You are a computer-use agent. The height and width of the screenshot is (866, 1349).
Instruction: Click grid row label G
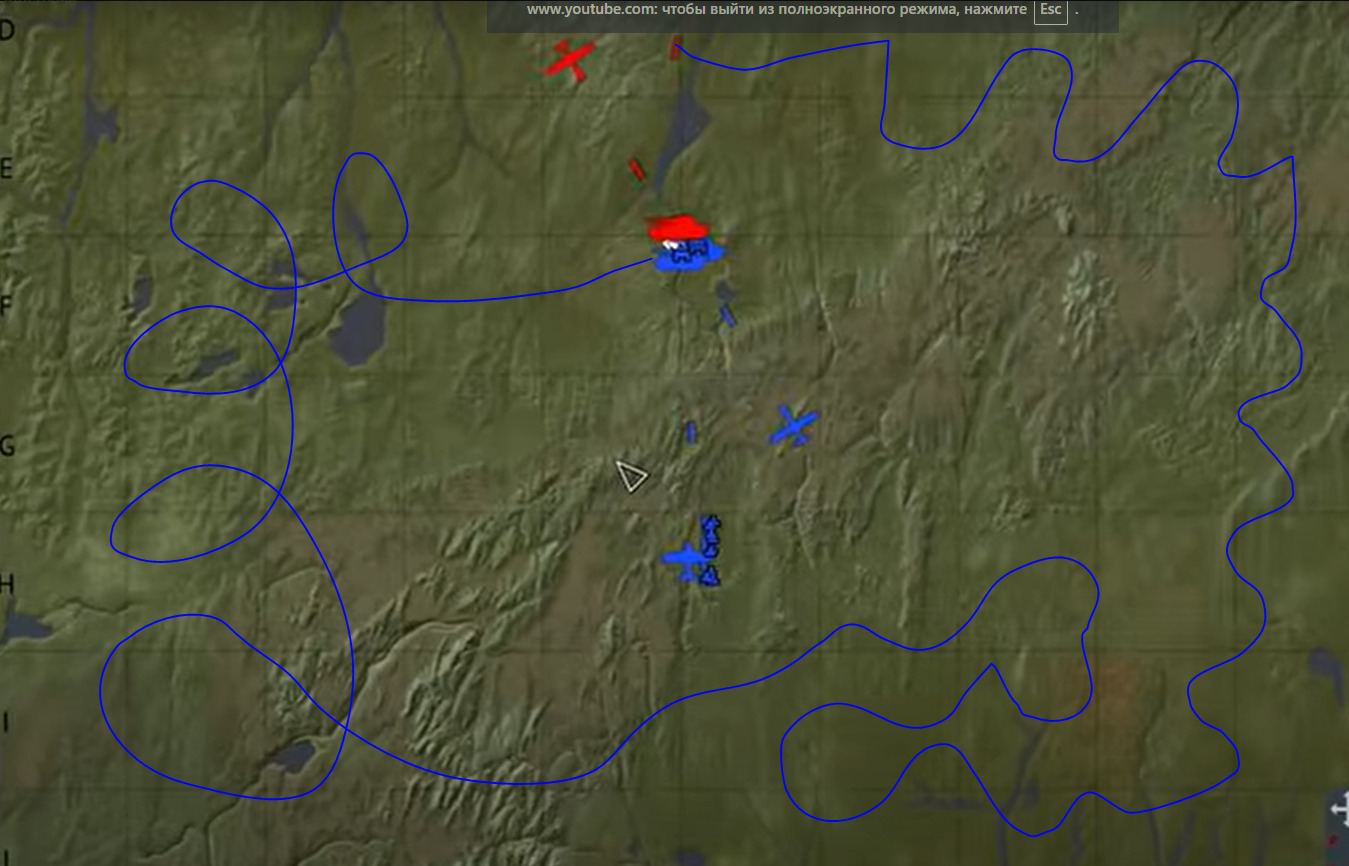8,445
